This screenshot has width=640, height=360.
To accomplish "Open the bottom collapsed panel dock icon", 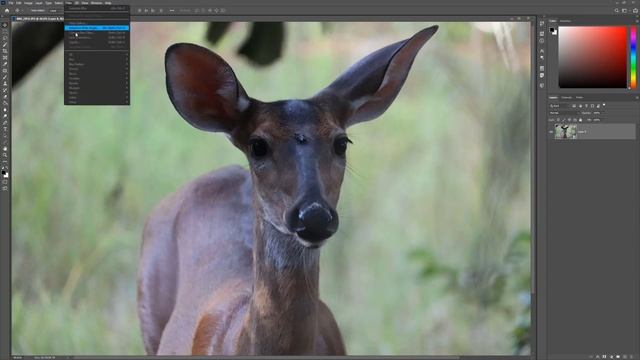I will [542, 85].
